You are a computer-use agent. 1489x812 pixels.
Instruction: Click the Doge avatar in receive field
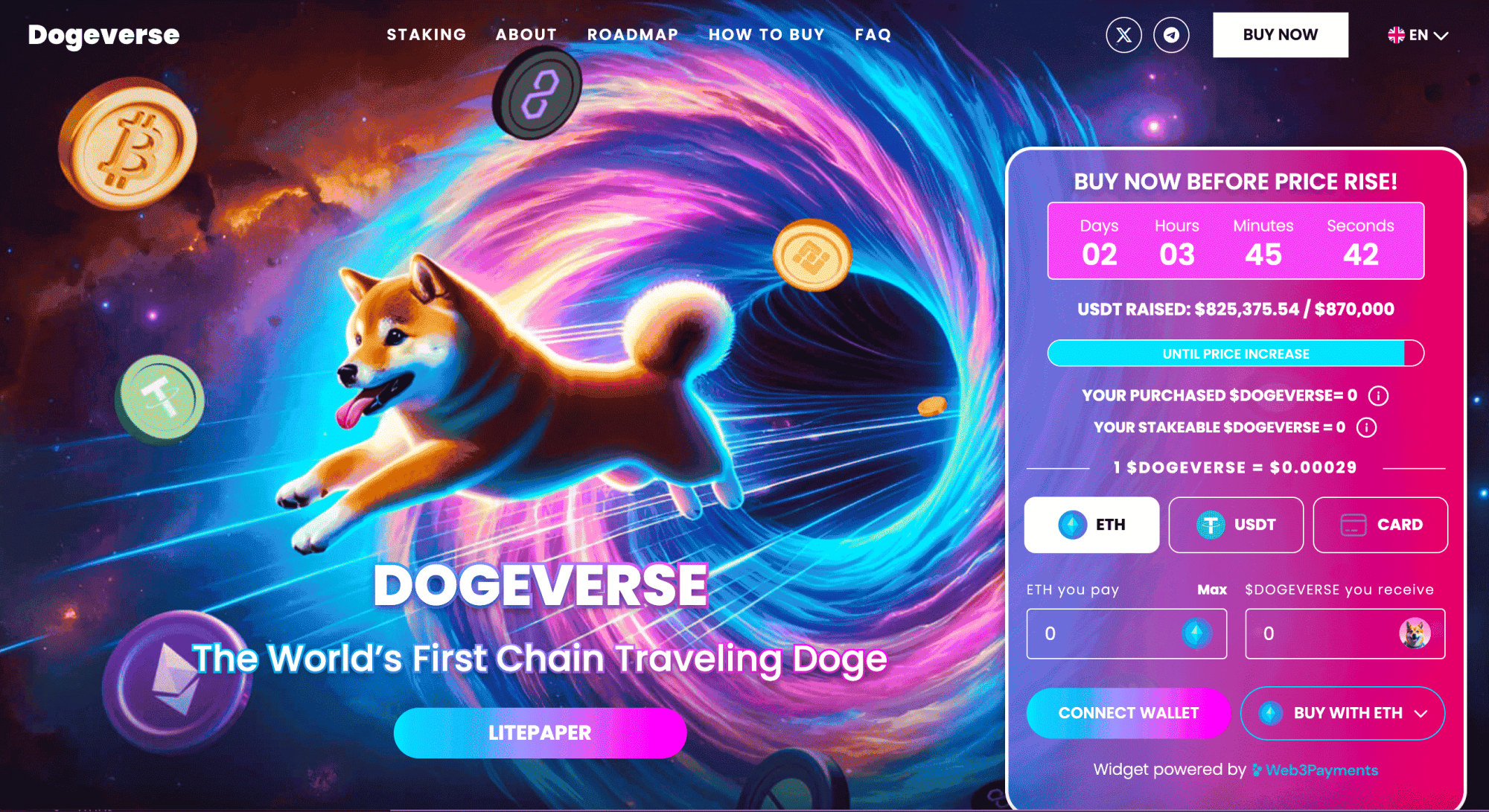coord(1415,633)
